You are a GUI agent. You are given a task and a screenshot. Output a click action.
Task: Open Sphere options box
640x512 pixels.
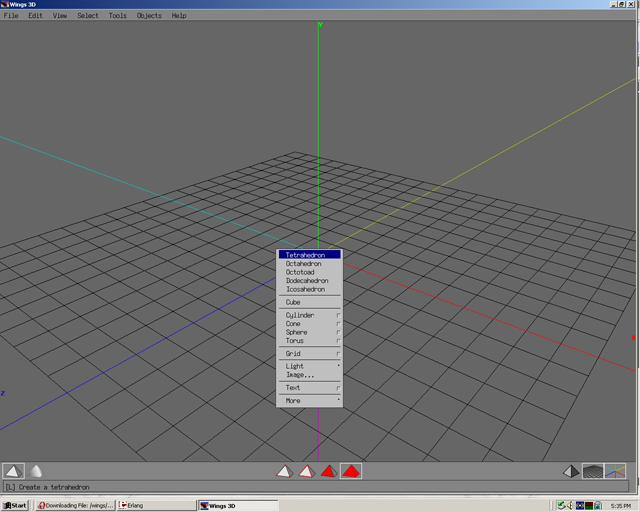click(338, 332)
